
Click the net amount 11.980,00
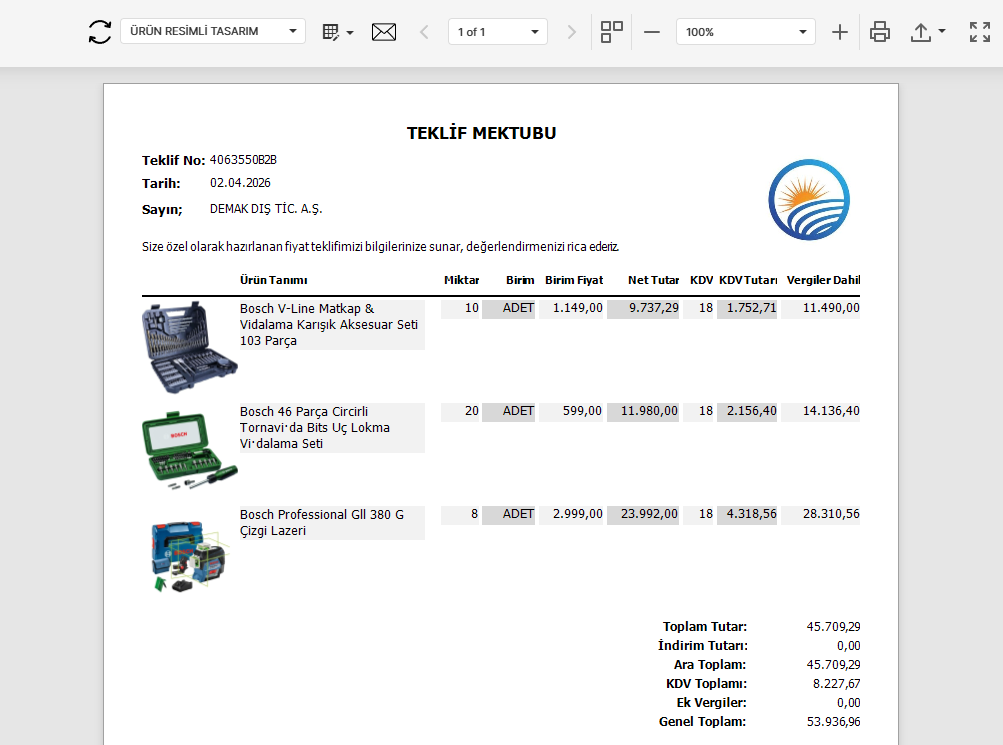643,411
